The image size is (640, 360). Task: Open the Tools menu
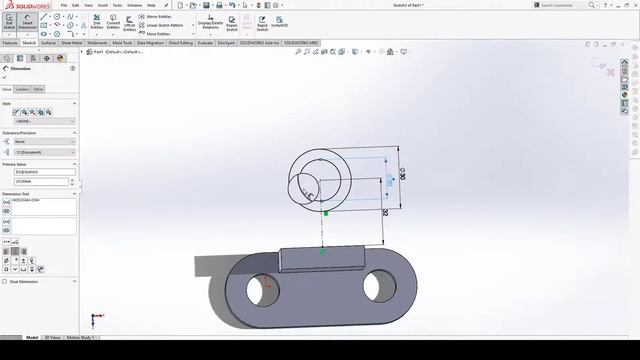(117, 5)
